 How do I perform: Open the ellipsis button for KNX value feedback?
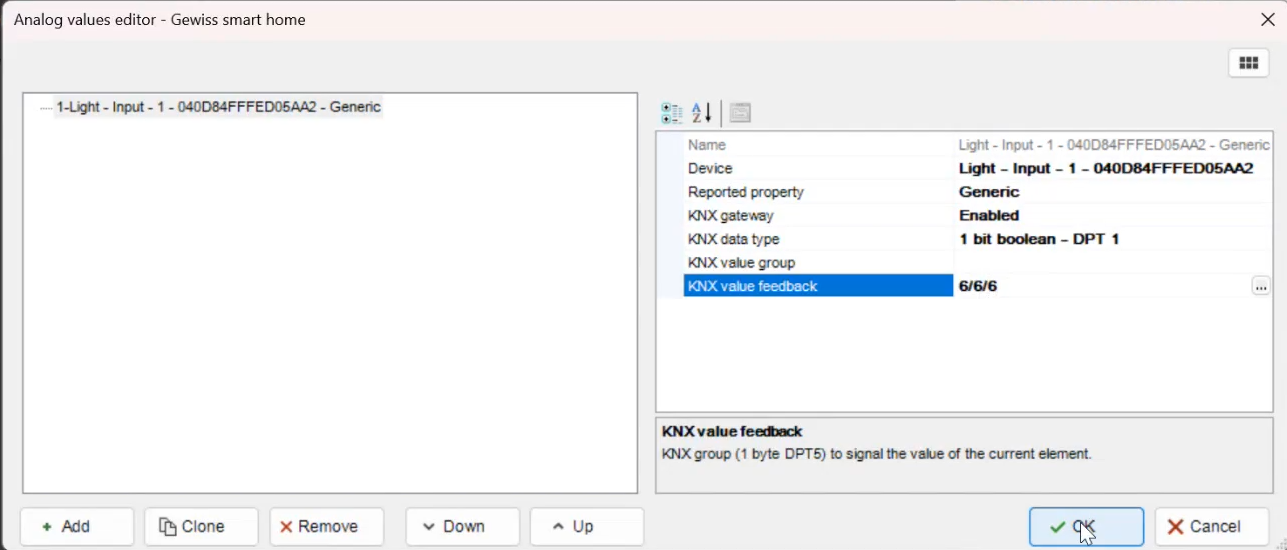(1260, 287)
